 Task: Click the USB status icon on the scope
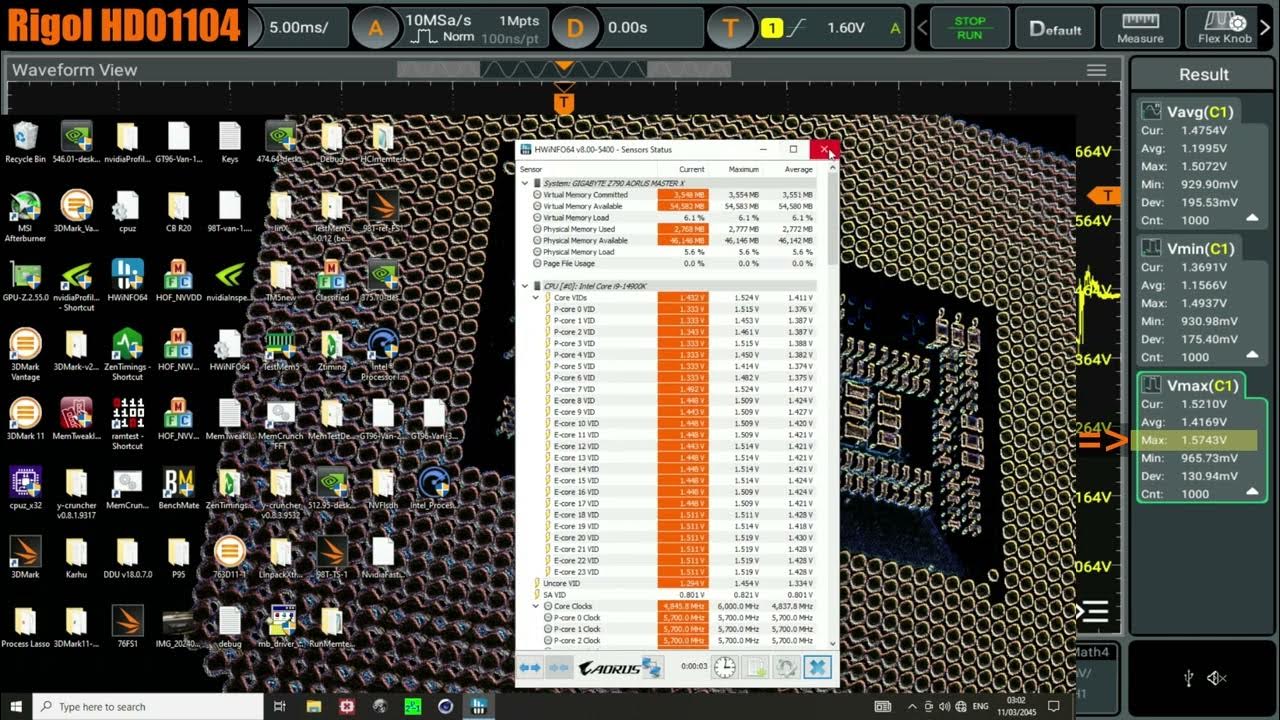(1188, 678)
